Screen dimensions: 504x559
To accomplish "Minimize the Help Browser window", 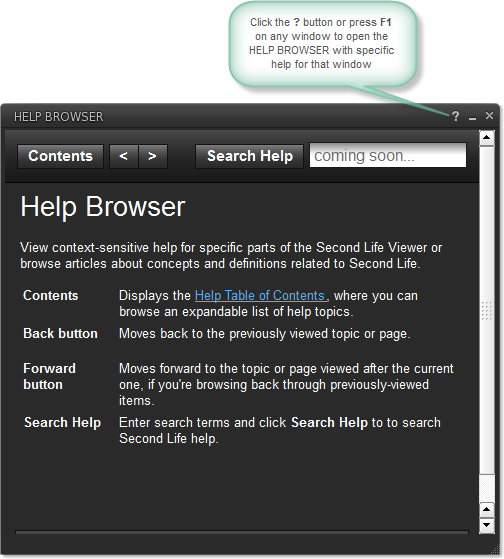I will pos(472,118).
